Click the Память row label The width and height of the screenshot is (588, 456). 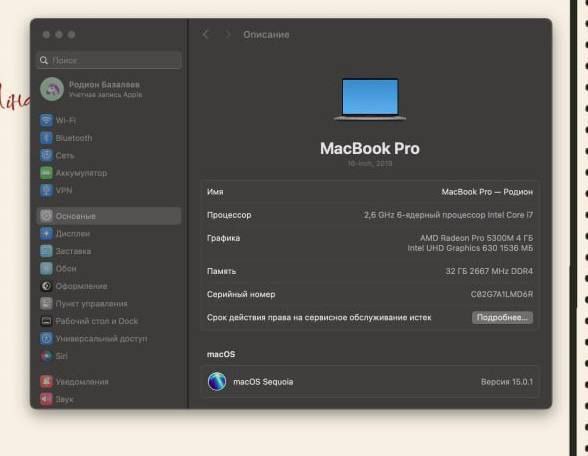[221, 271]
